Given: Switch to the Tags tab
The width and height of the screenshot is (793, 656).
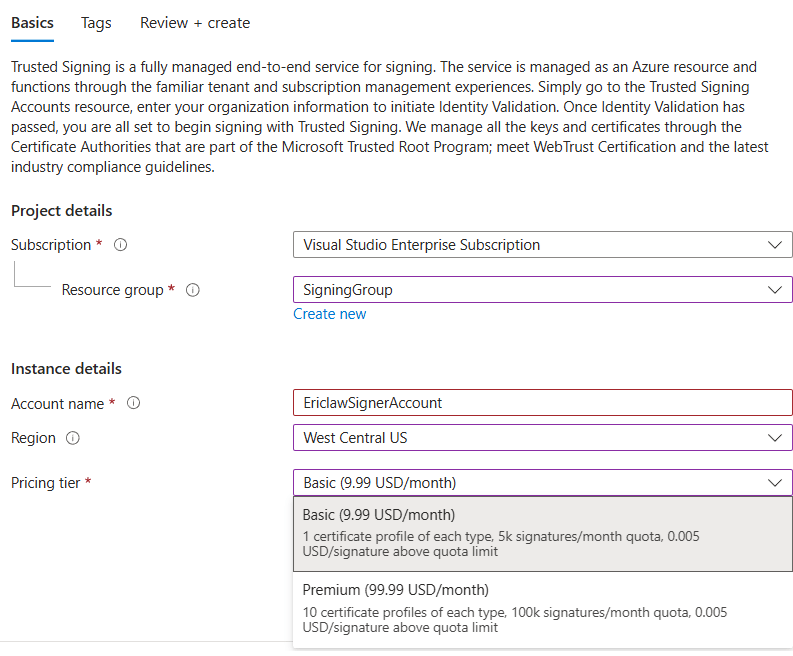Looking at the screenshot, I should 96,23.
